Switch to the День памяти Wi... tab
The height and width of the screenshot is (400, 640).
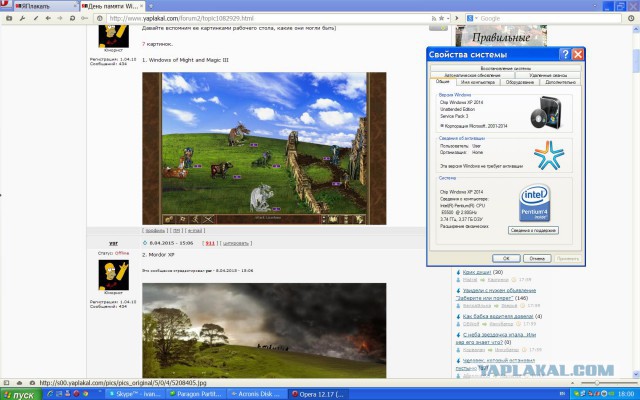click(113, 6)
